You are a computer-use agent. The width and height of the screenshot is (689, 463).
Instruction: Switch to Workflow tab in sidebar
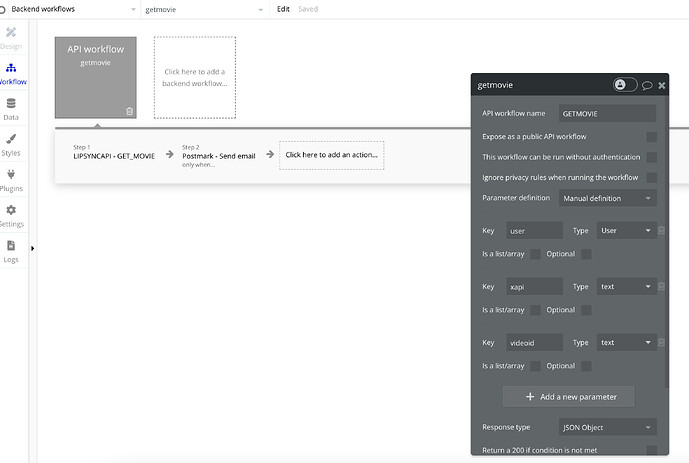13,74
